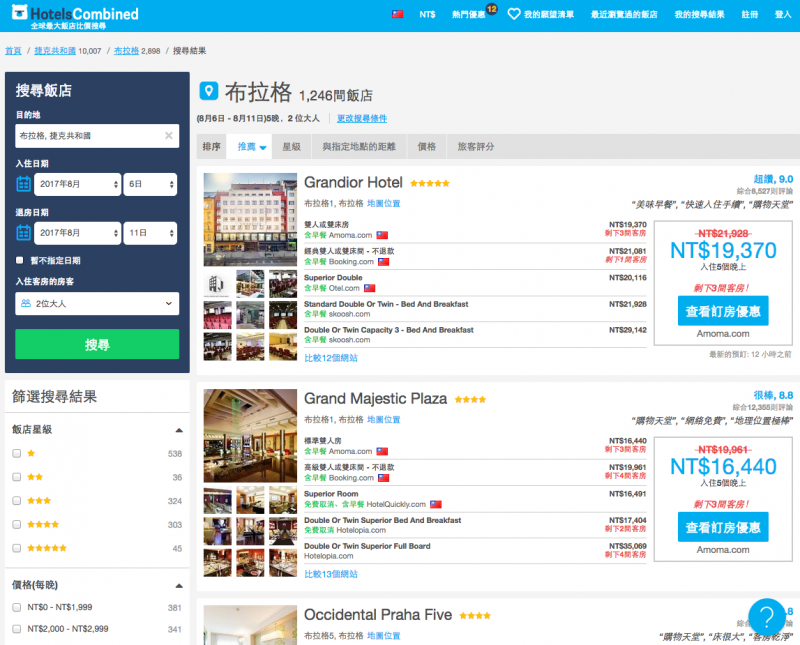The height and width of the screenshot is (645, 800).
Task: Open check-out day dropdown 11日
Action: coord(150,233)
